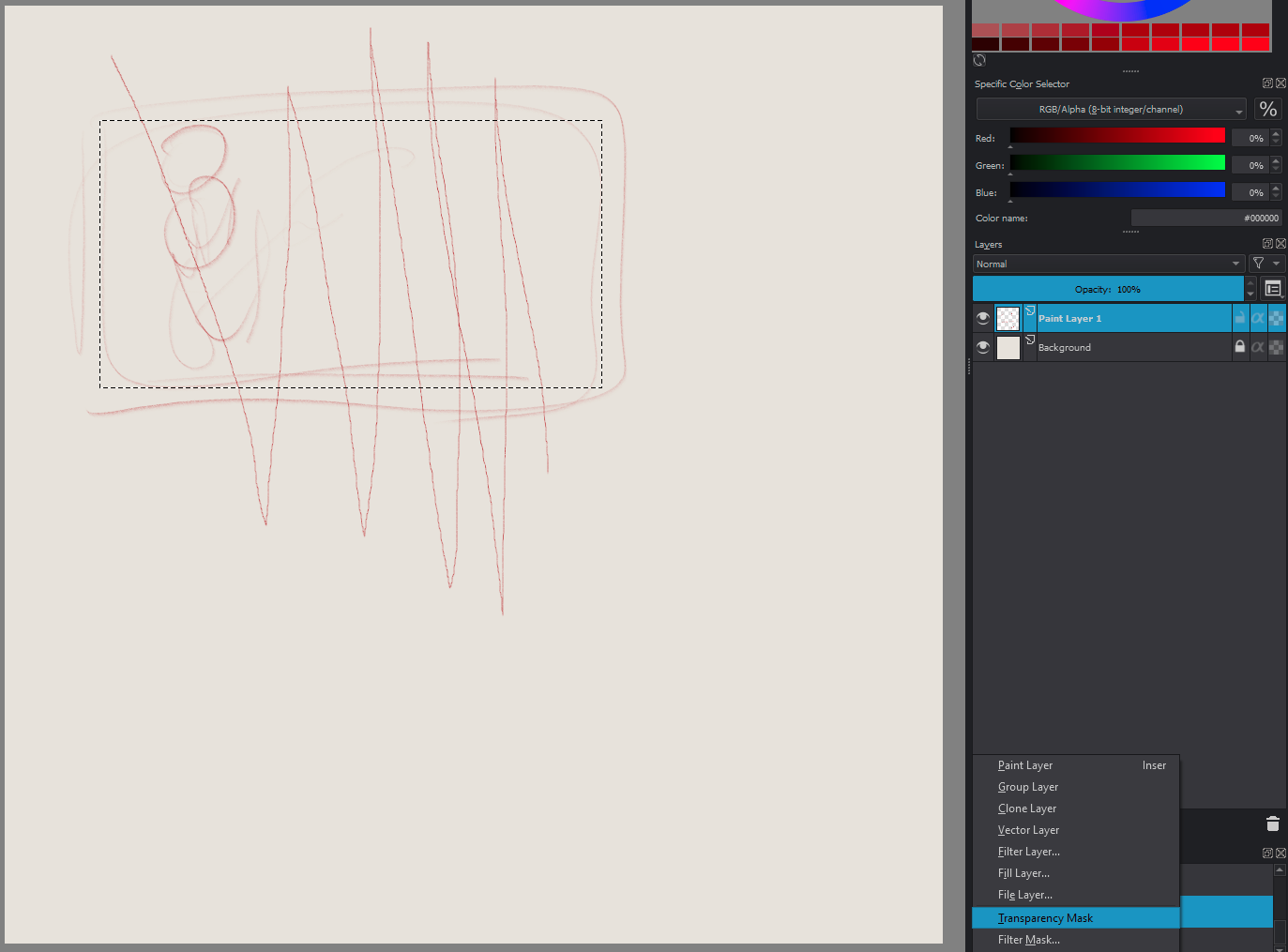
Task: Select the Background layer by its name
Action: (1065, 347)
